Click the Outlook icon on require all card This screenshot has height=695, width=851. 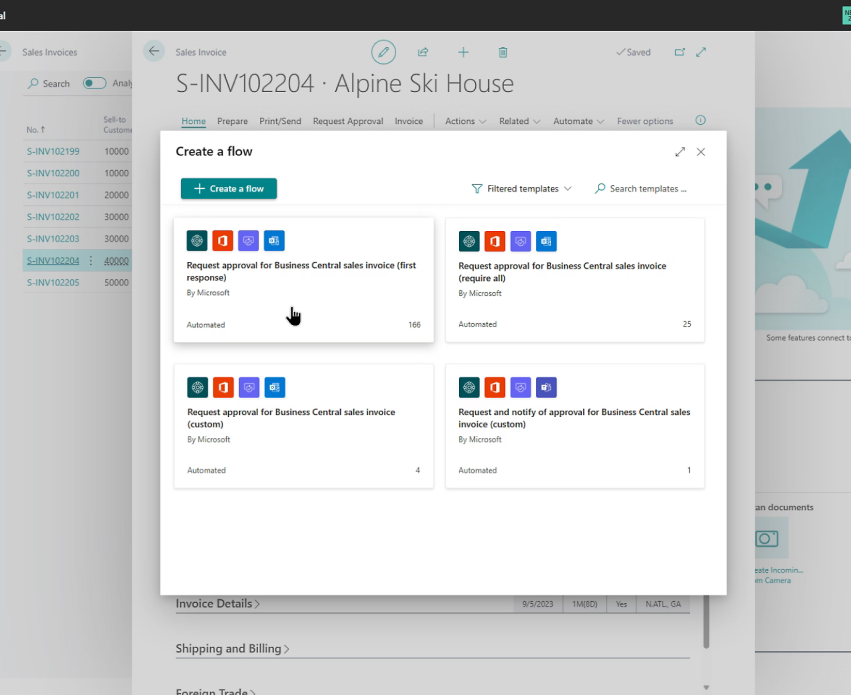(546, 241)
